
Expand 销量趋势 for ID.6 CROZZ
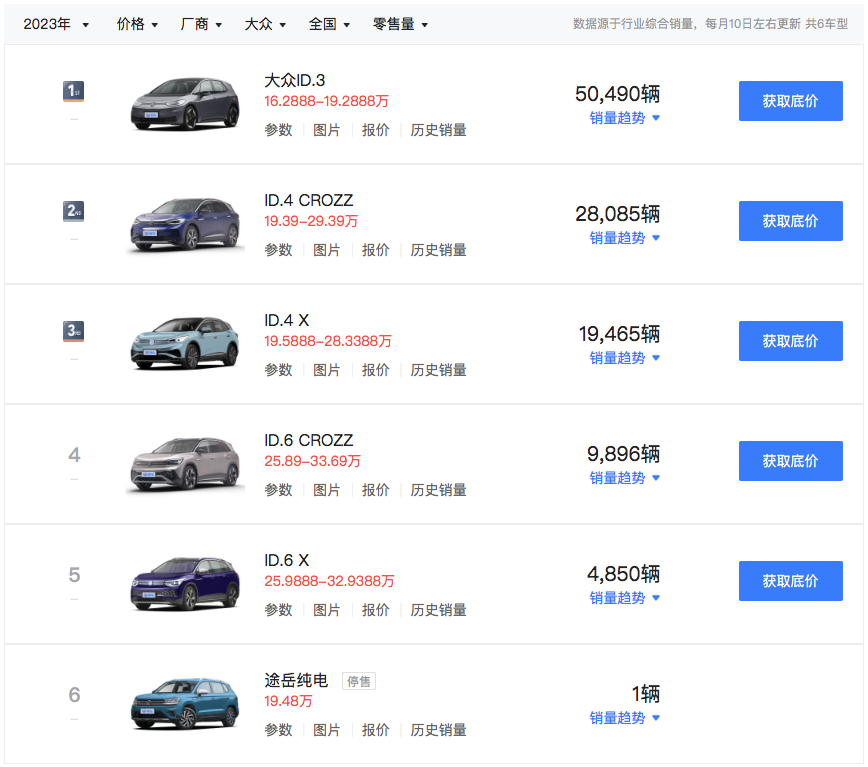tap(624, 478)
